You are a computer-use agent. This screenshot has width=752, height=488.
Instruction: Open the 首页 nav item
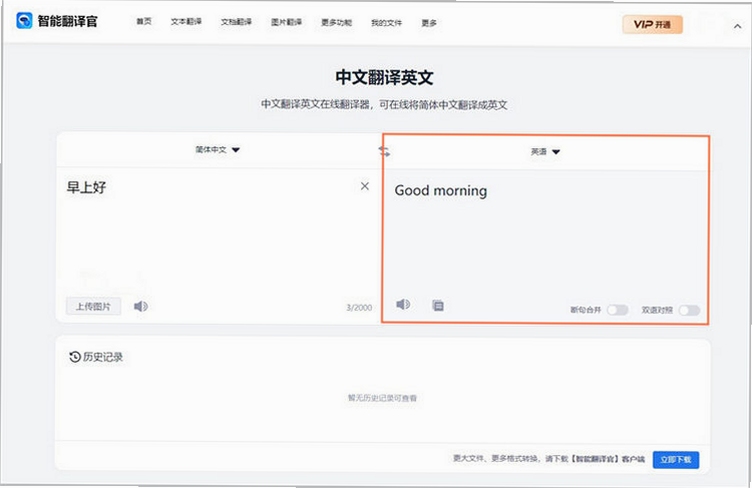point(144,22)
